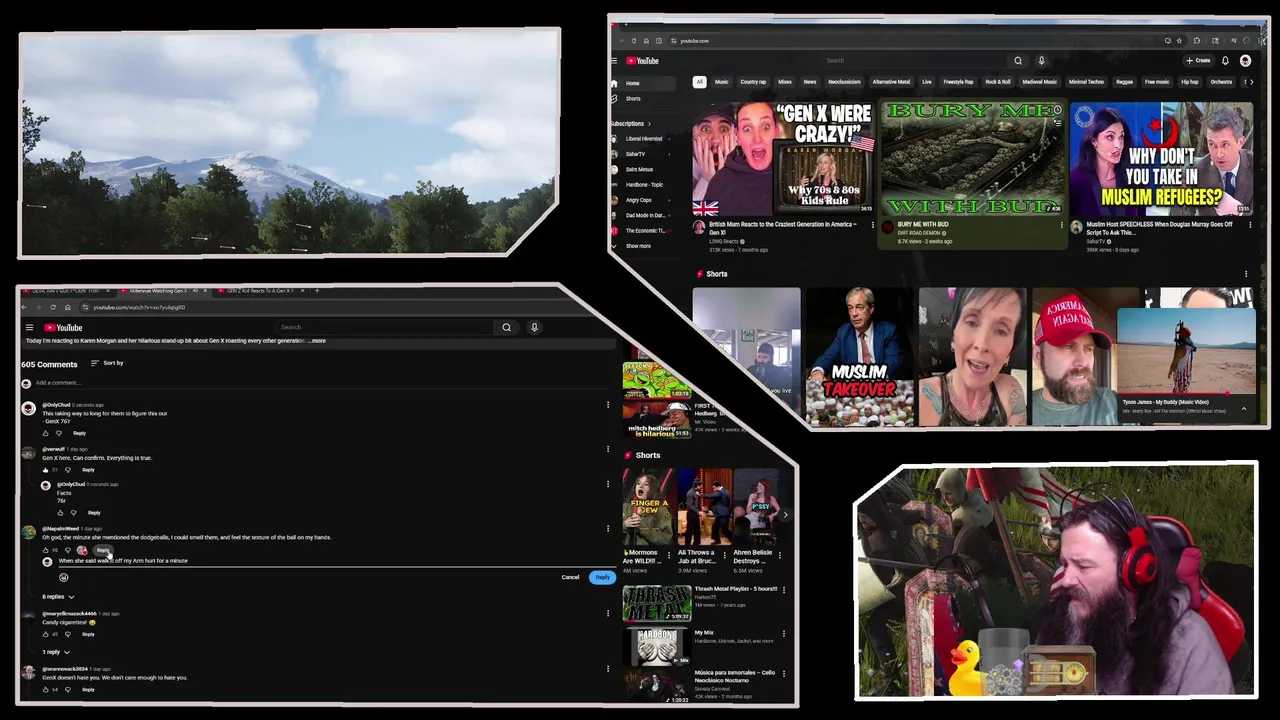Viewport: 1280px width, 720px height.
Task: Click the blue Reply submit button
Action: pyautogui.click(x=602, y=577)
